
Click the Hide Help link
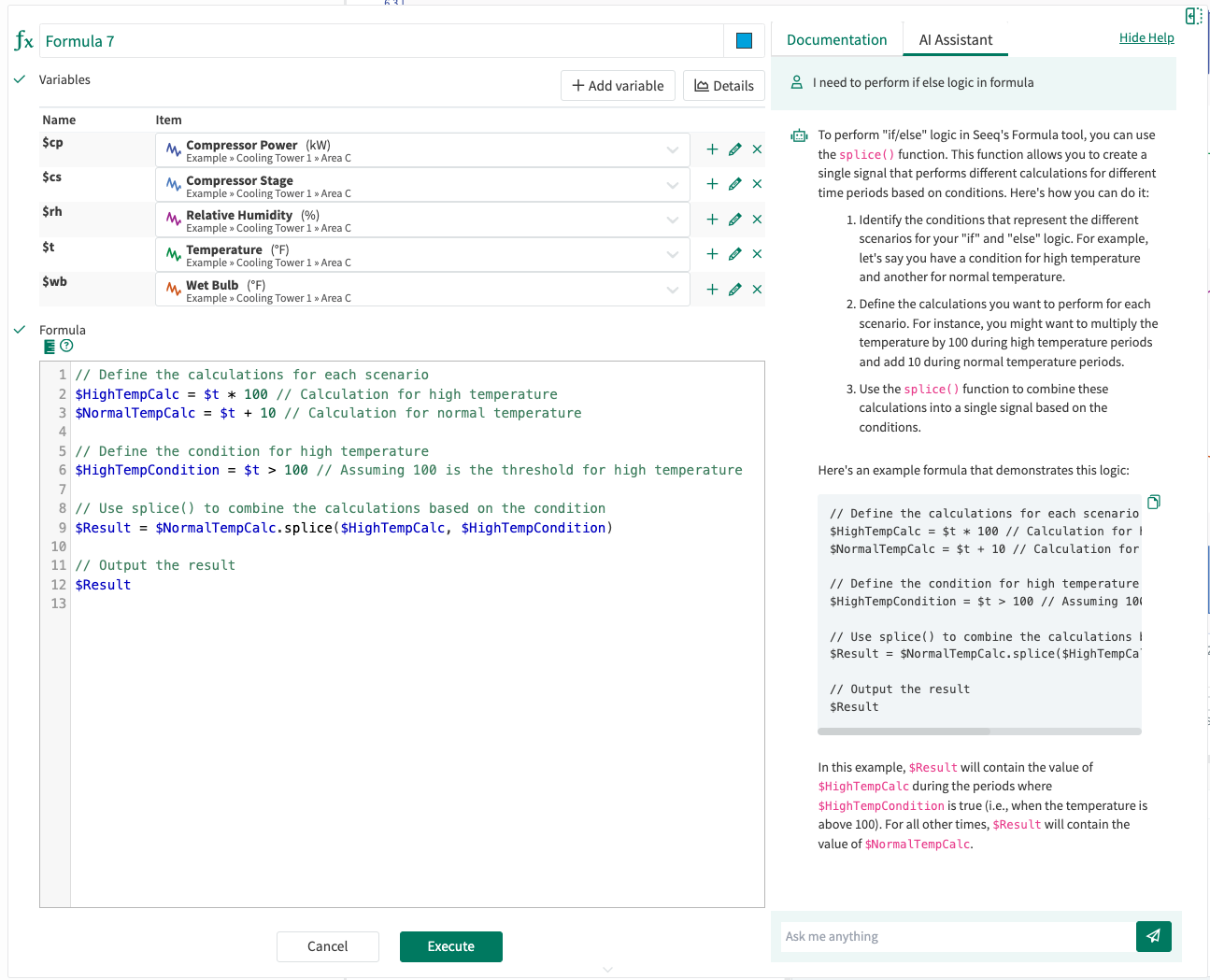point(1146,37)
